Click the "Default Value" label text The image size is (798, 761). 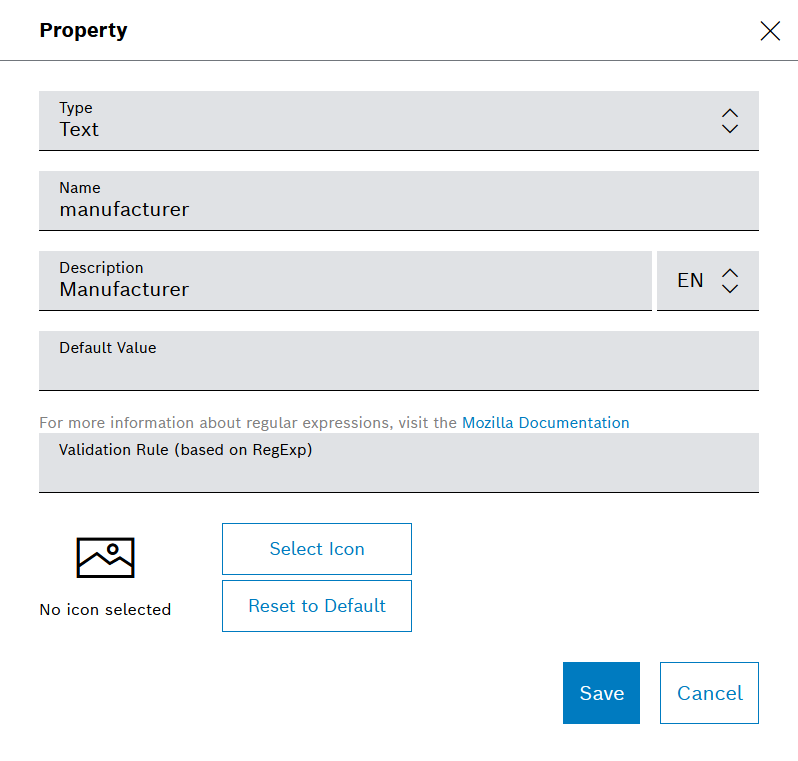(x=108, y=348)
